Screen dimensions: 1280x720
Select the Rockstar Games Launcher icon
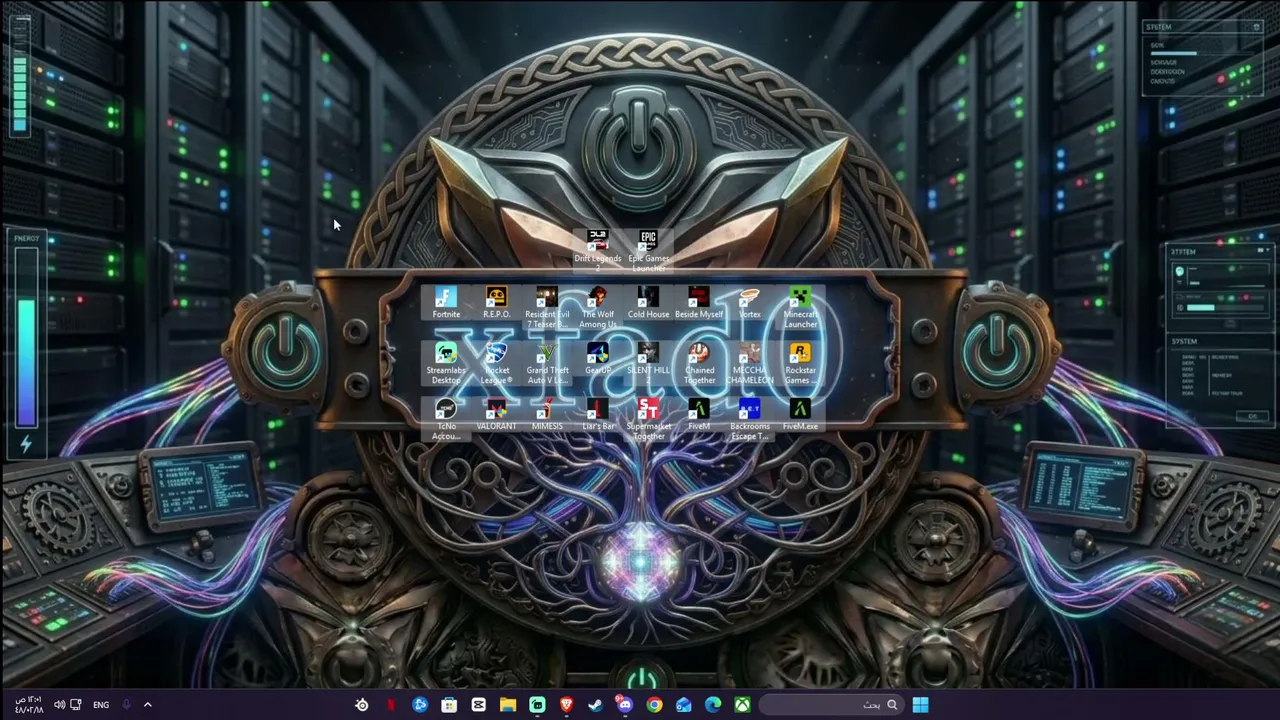pos(800,364)
